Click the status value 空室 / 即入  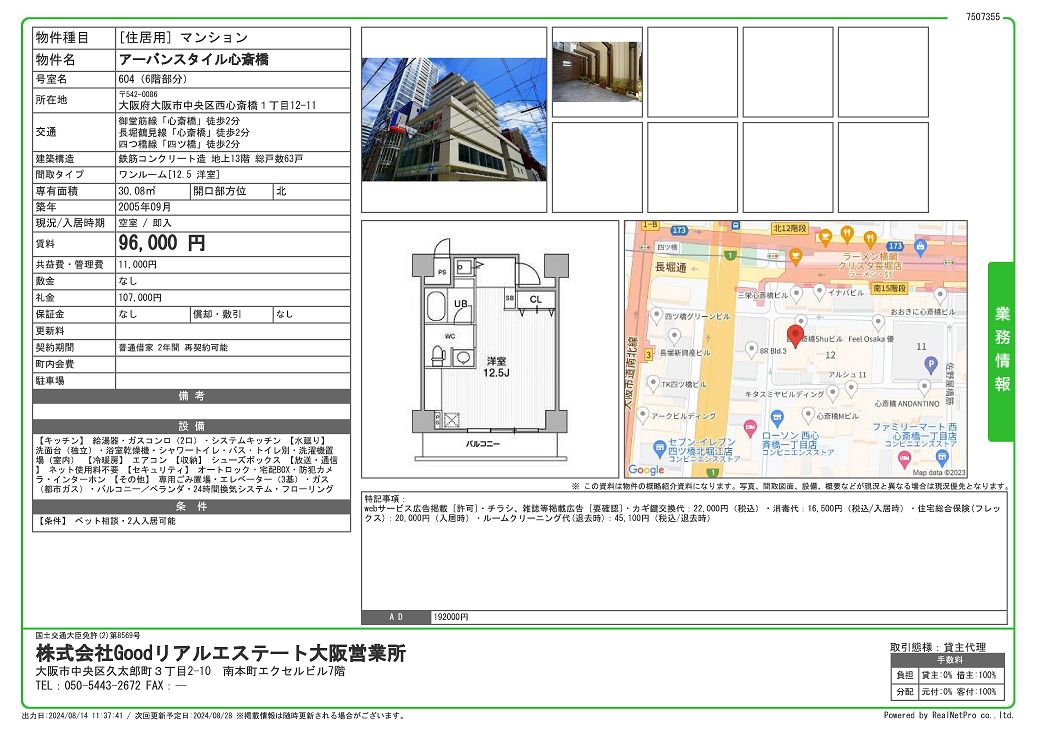click(x=145, y=223)
